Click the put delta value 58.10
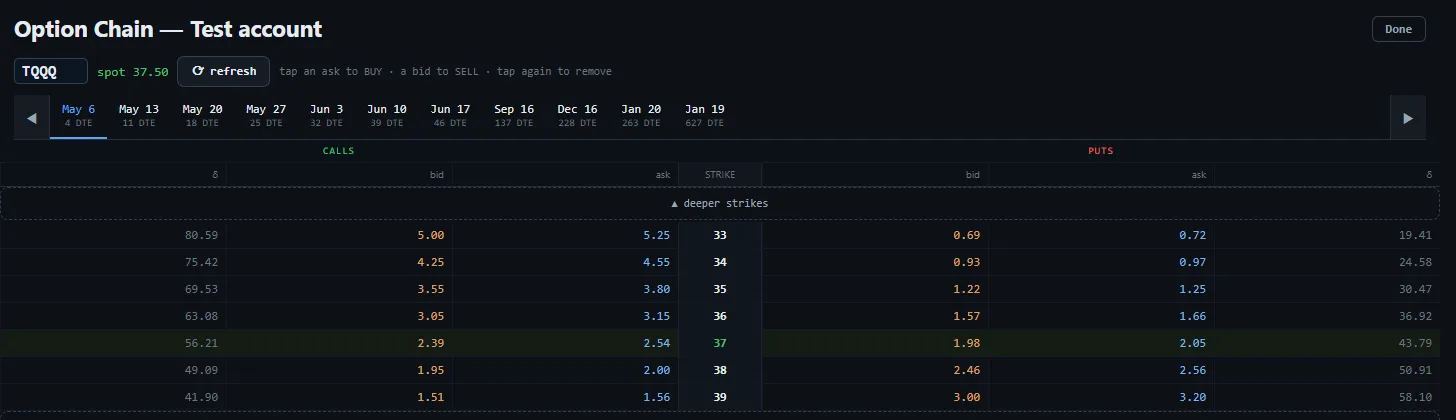This screenshot has width=1456, height=420. click(x=1415, y=397)
